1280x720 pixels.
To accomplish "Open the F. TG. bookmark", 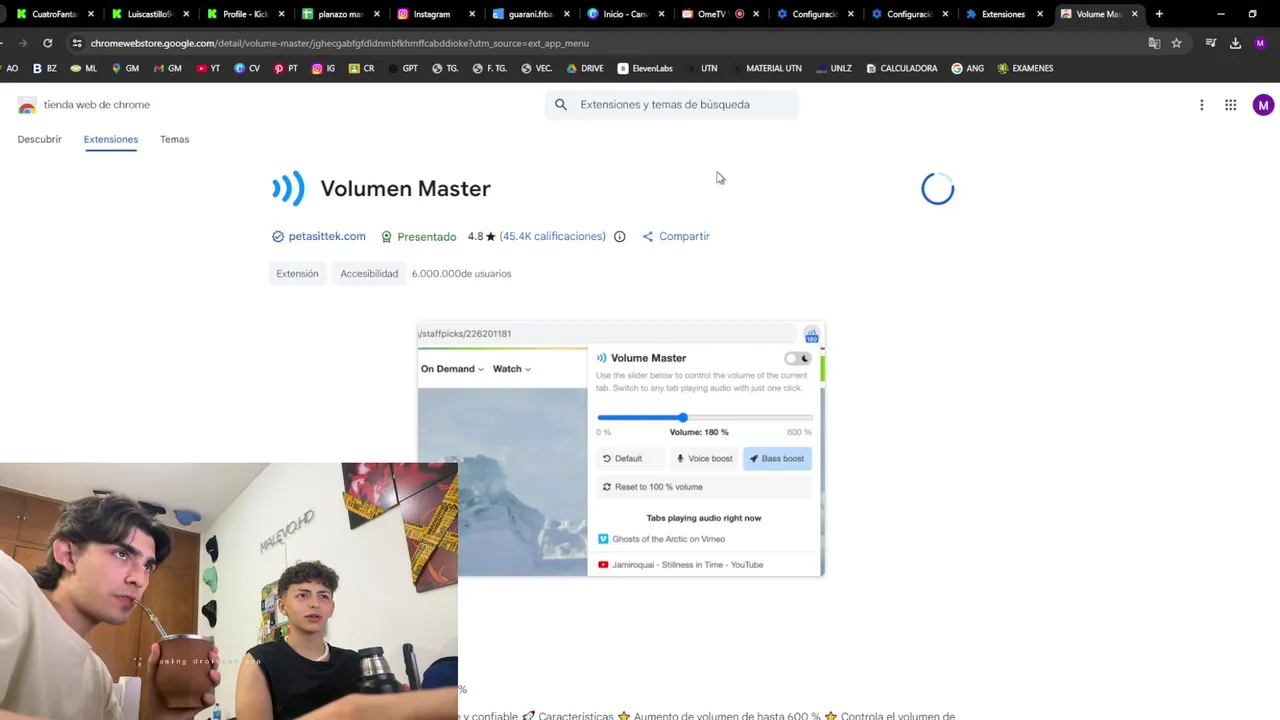I will (489, 68).
